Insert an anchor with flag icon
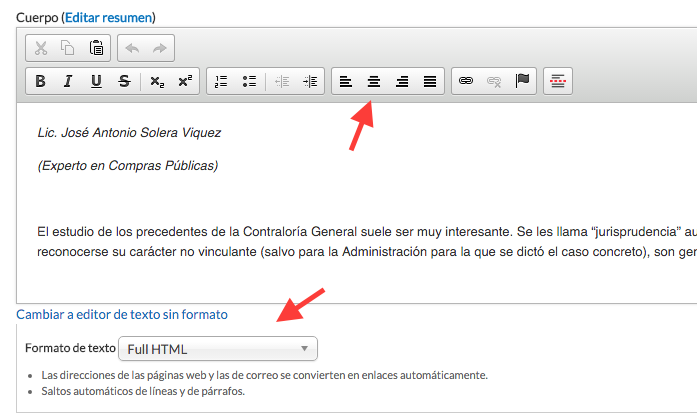The image size is (697, 420). [x=521, y=82]
